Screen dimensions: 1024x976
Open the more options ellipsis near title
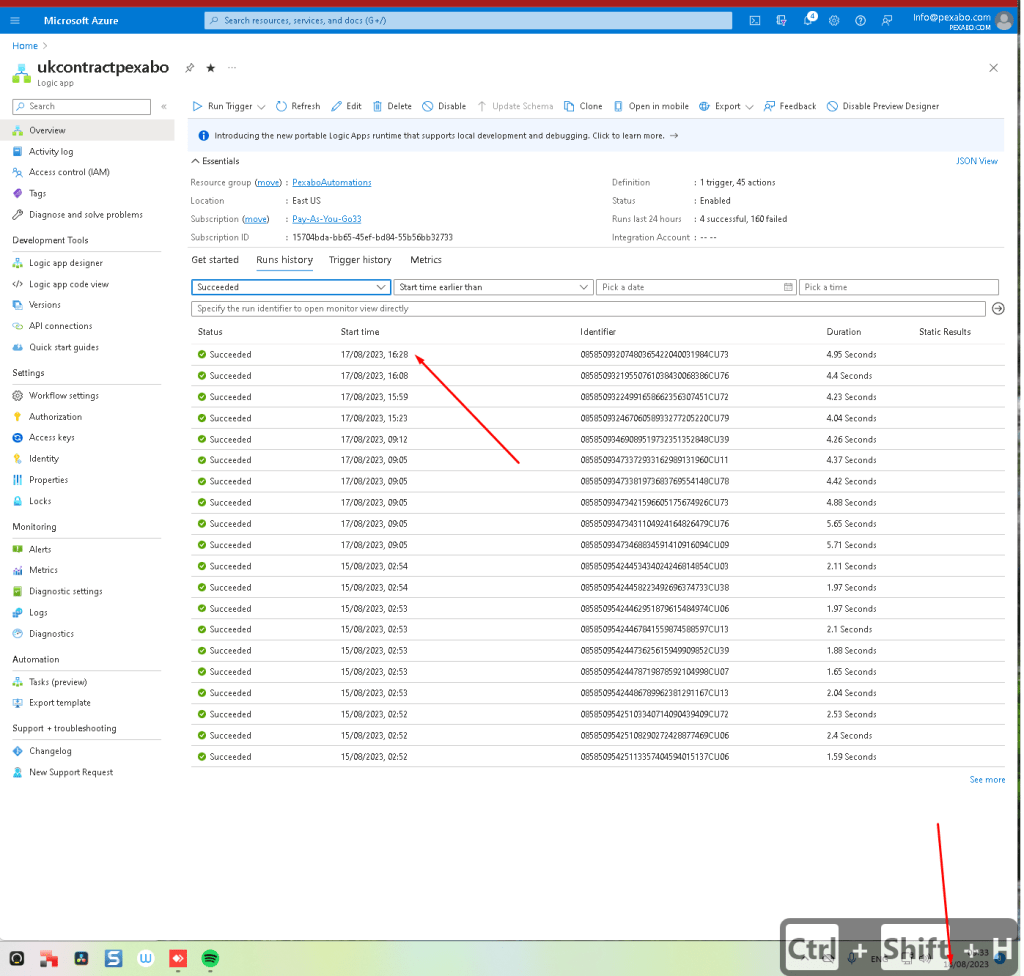(232, 68)
